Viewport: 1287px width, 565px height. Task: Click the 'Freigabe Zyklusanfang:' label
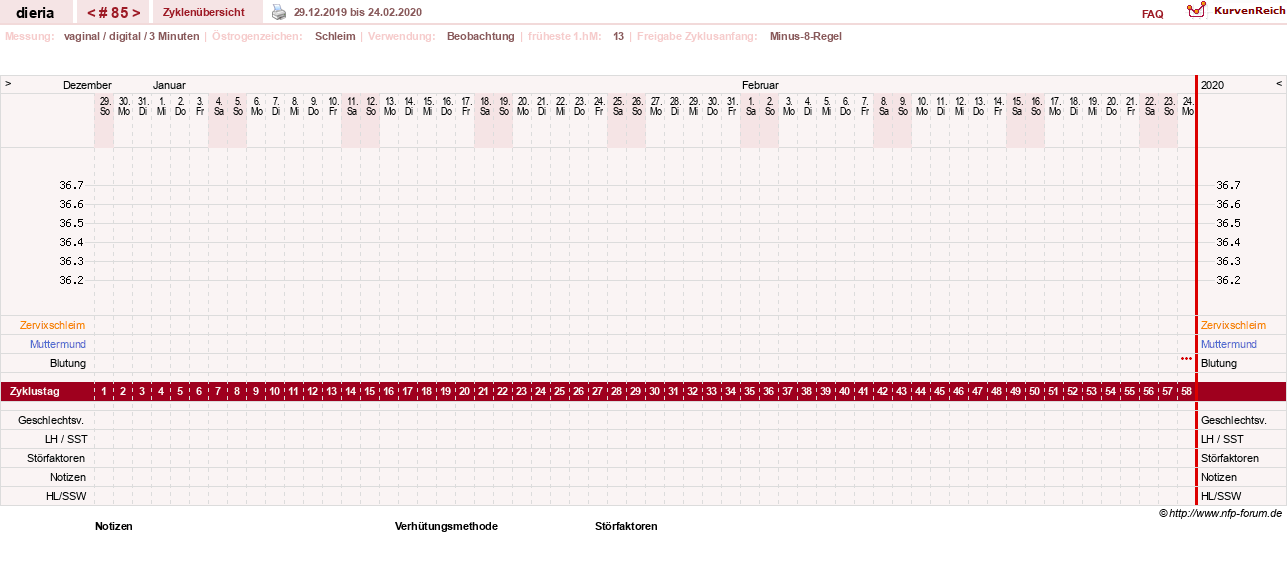698,36
